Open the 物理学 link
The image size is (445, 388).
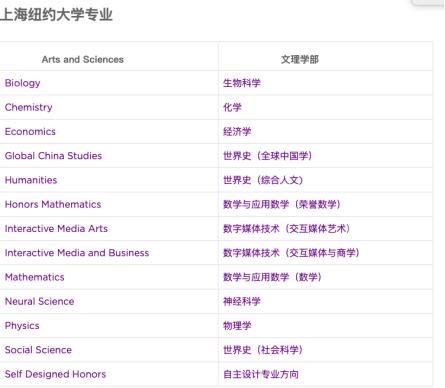[x=237, y=326]
